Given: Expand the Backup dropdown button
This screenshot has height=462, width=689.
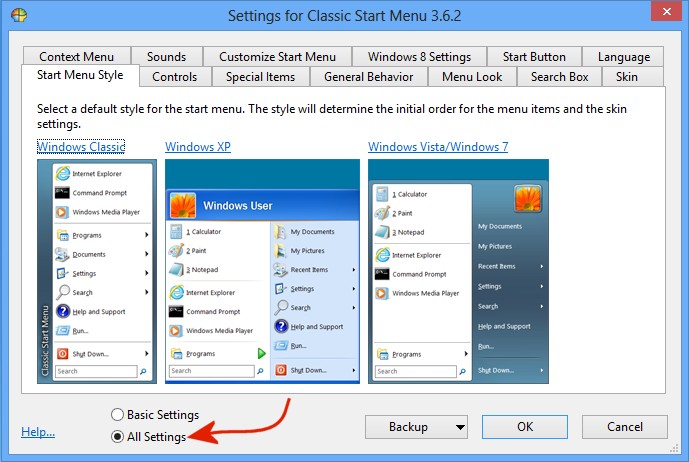Looking at the screenshot, I should [416, 427].
